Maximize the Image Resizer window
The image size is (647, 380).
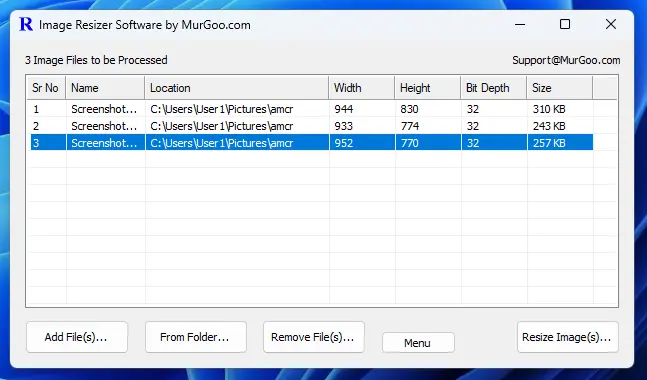coord(565,24)
